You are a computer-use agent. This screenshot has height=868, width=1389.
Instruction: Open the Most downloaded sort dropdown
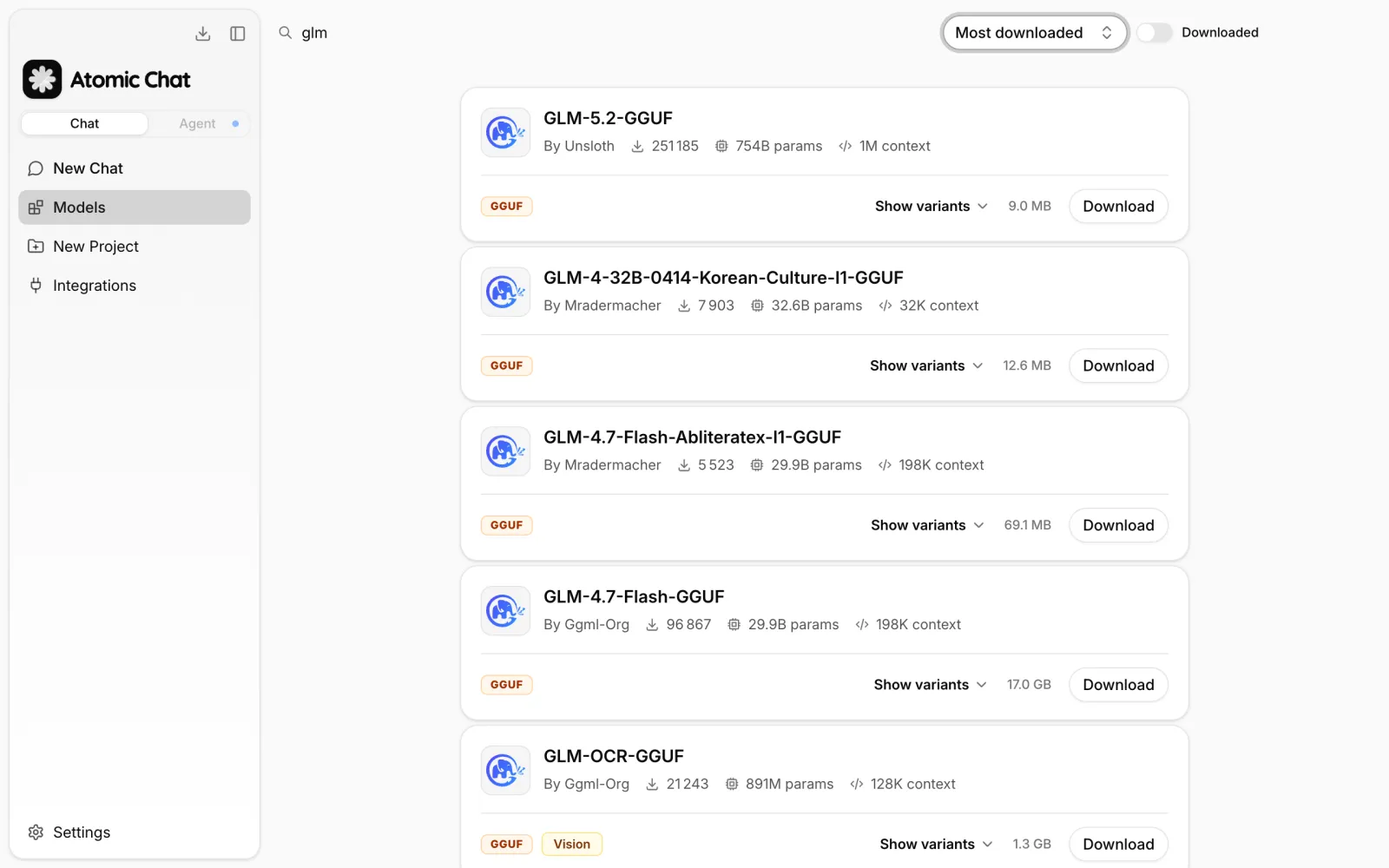pos(1035,33)
